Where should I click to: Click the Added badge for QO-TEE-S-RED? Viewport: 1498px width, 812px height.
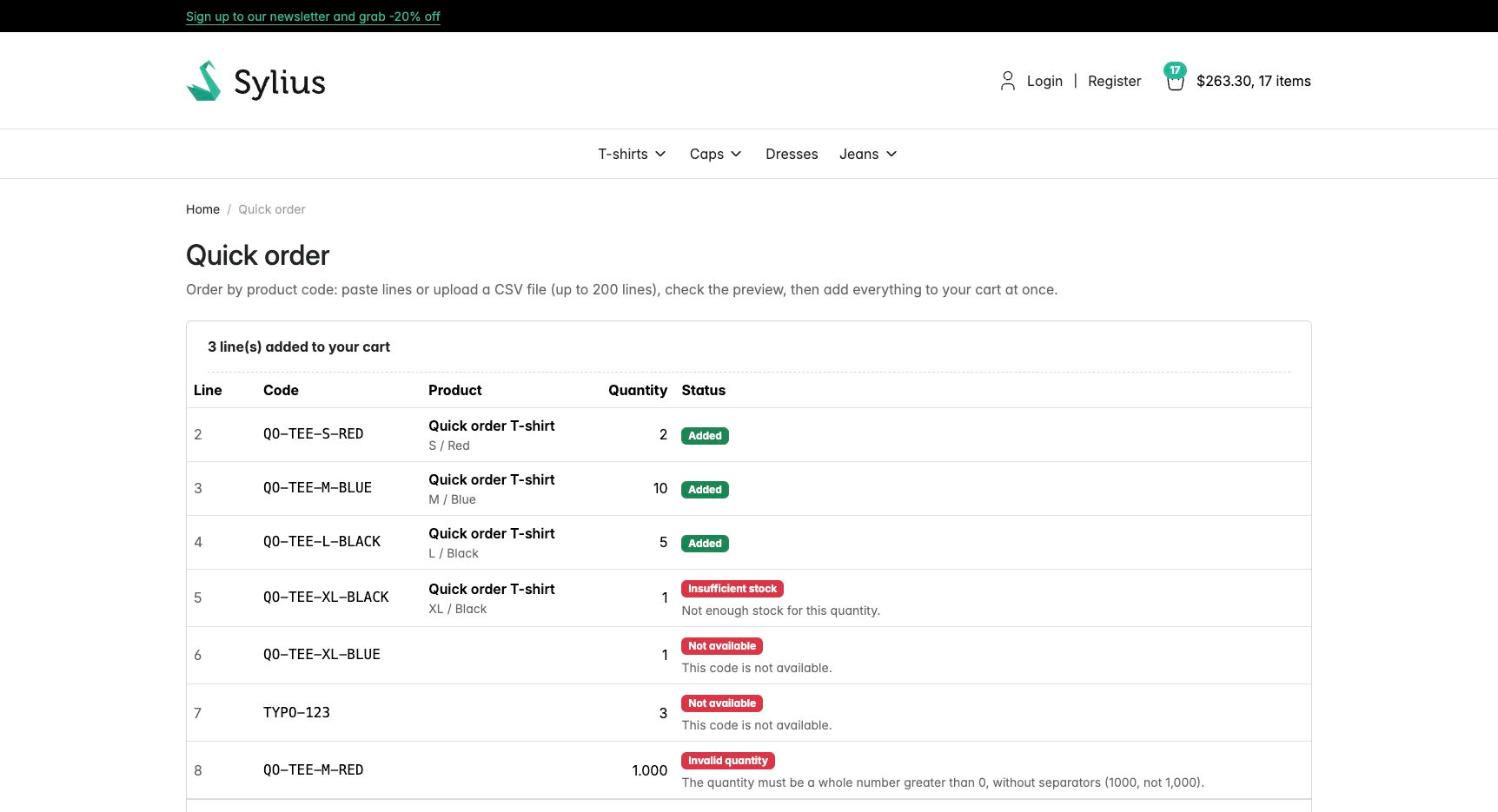click(x=705, y=436)
